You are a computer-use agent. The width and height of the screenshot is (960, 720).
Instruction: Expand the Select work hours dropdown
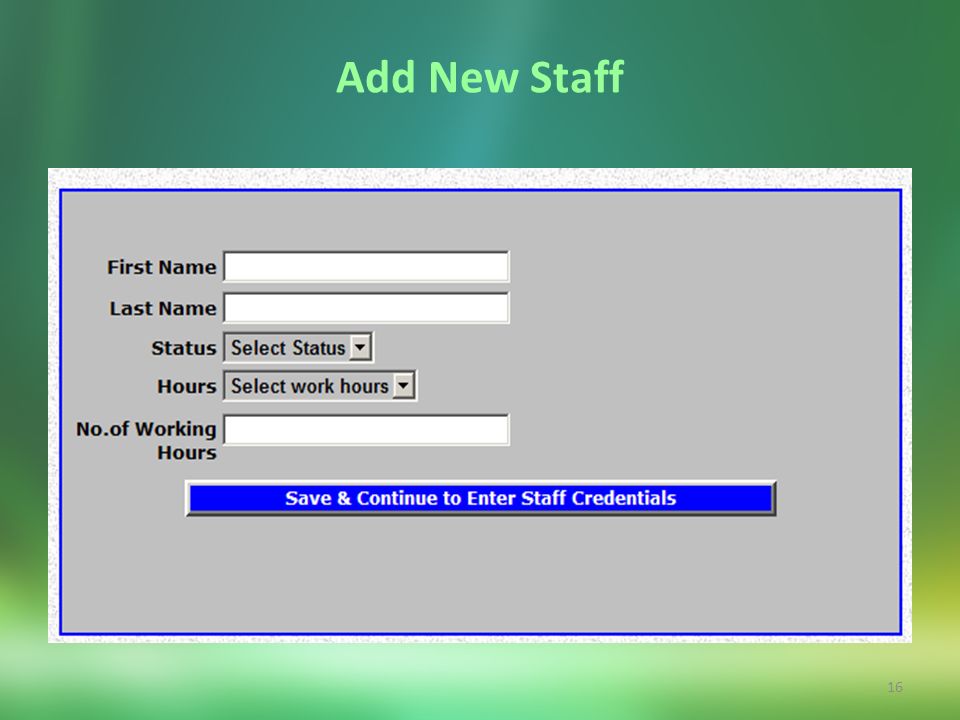click(320, 386)
